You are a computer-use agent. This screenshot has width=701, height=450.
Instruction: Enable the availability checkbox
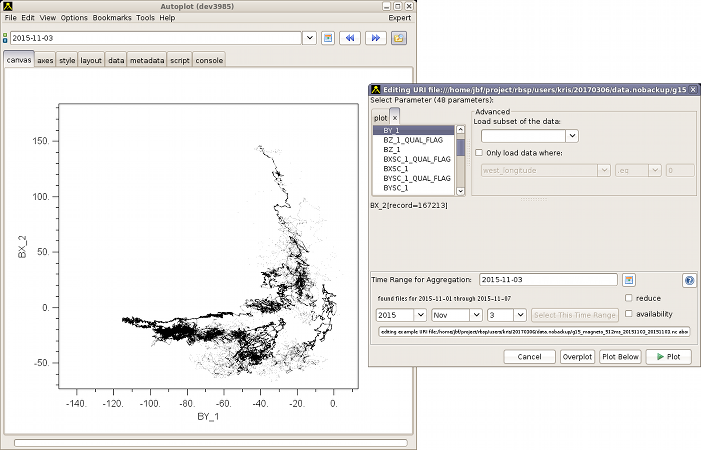click(627, 314)
